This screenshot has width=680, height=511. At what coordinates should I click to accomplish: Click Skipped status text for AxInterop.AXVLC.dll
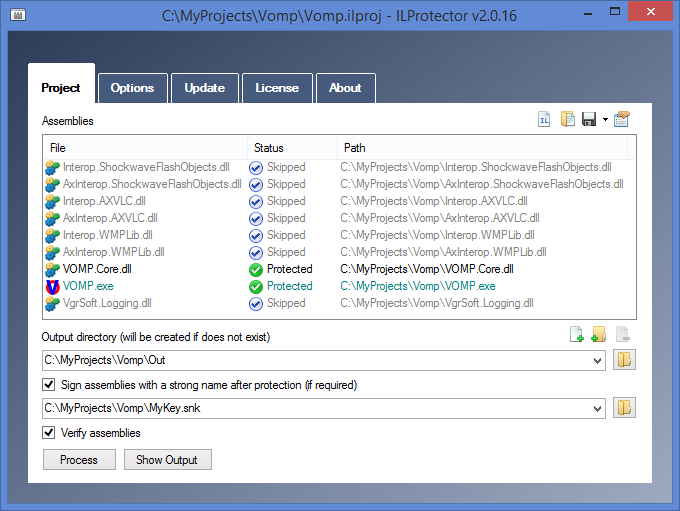coord(286,218)
